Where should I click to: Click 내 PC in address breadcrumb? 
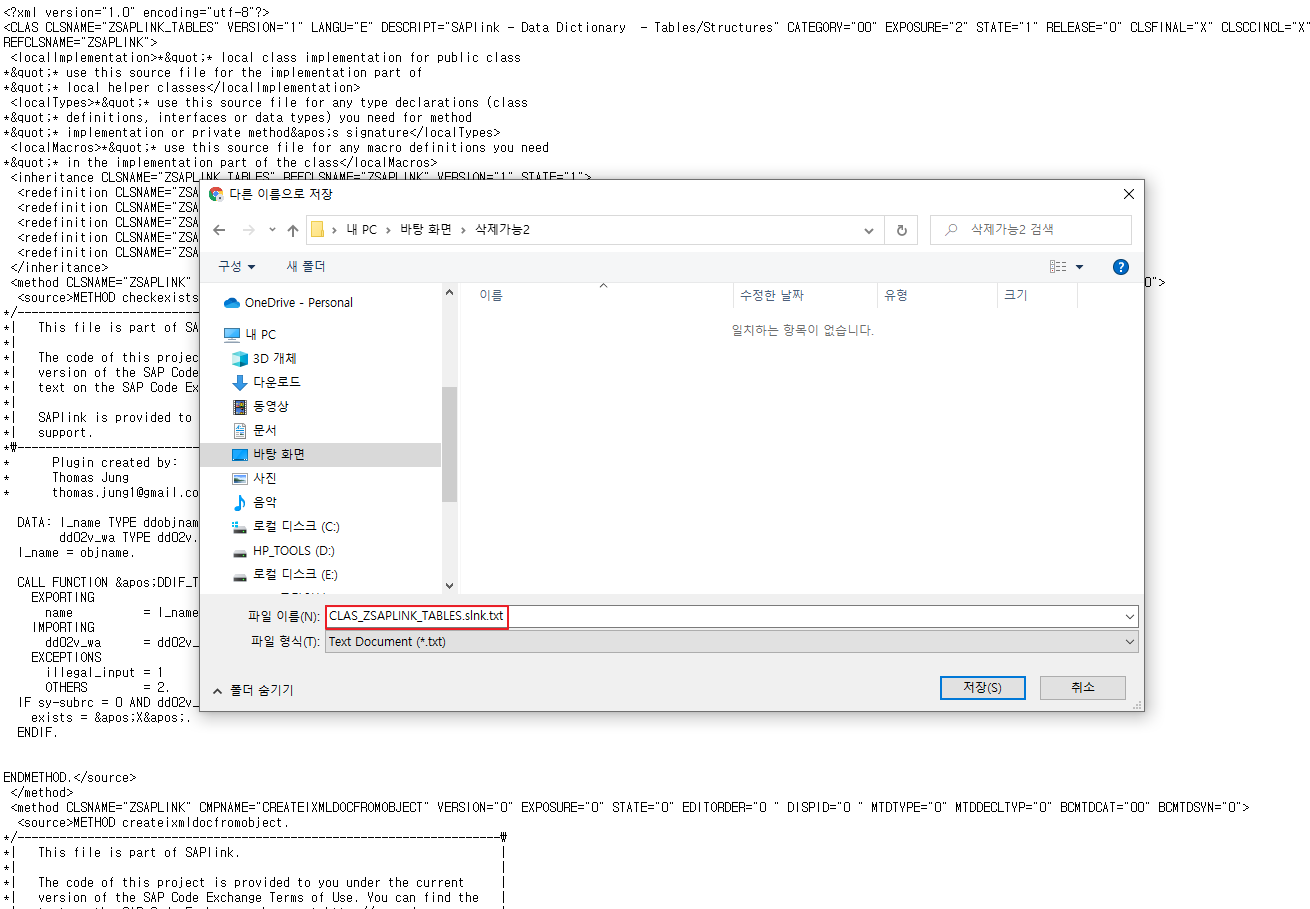tap(362, 230)
